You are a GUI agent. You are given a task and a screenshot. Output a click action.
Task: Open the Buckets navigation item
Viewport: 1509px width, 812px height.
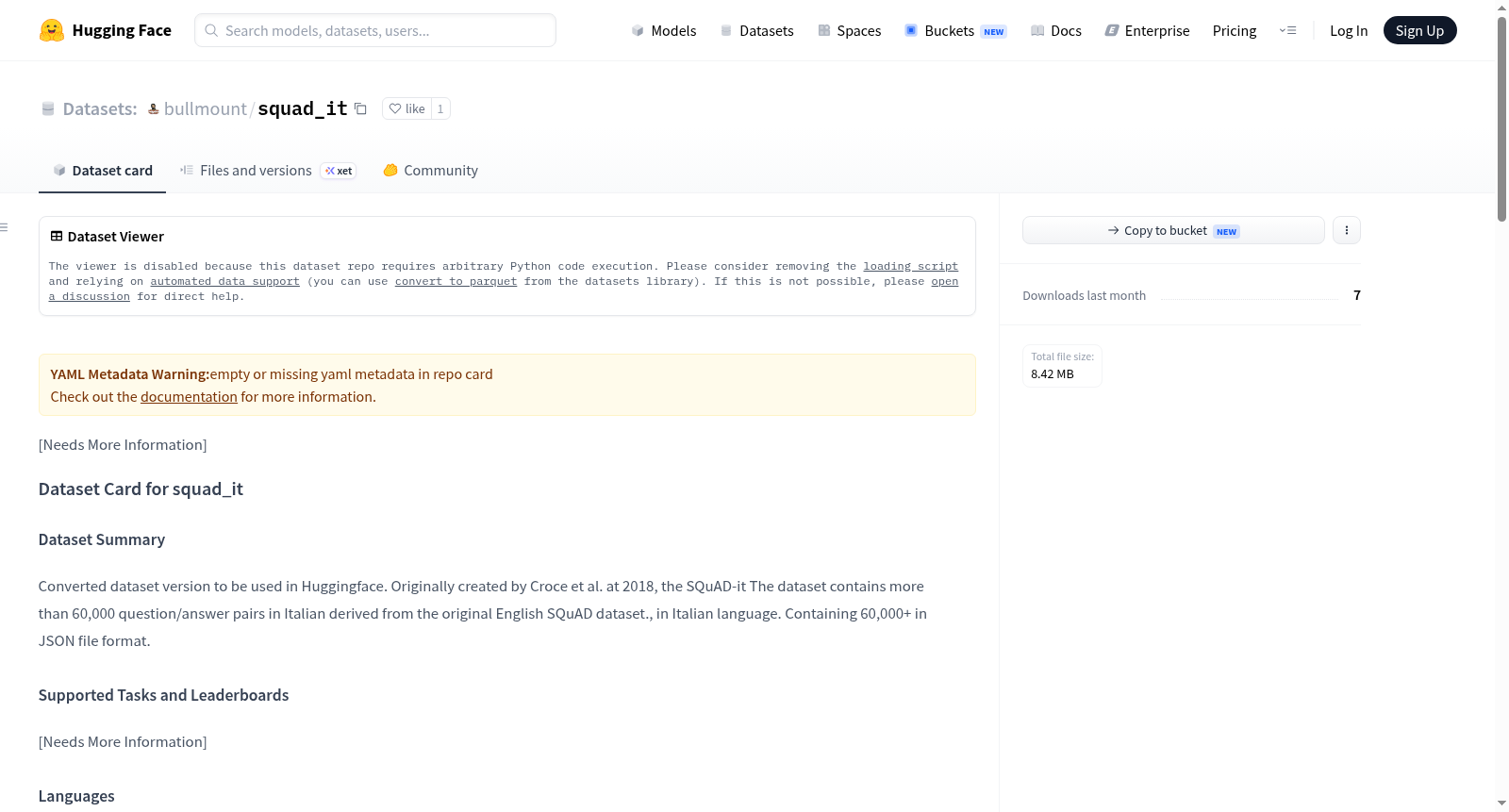pos(955,30)
